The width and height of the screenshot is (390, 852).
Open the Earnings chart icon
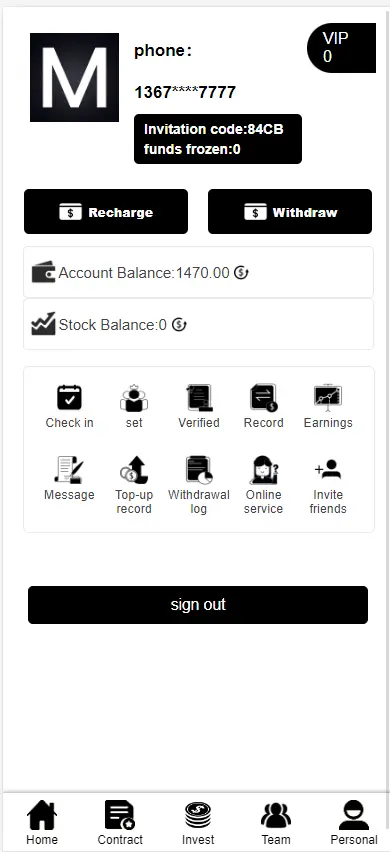tap(328, 398)
